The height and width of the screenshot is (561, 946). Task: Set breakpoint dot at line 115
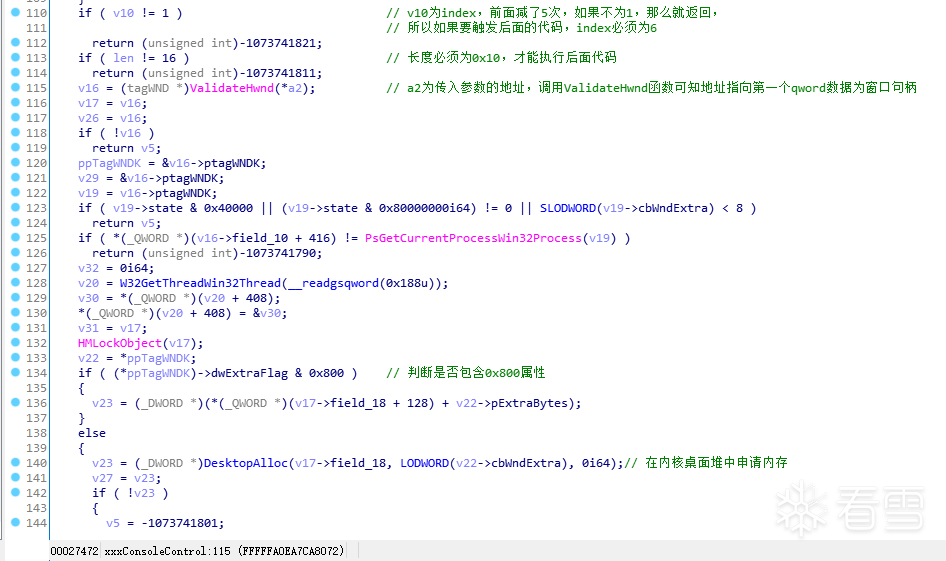coord(16,87)
